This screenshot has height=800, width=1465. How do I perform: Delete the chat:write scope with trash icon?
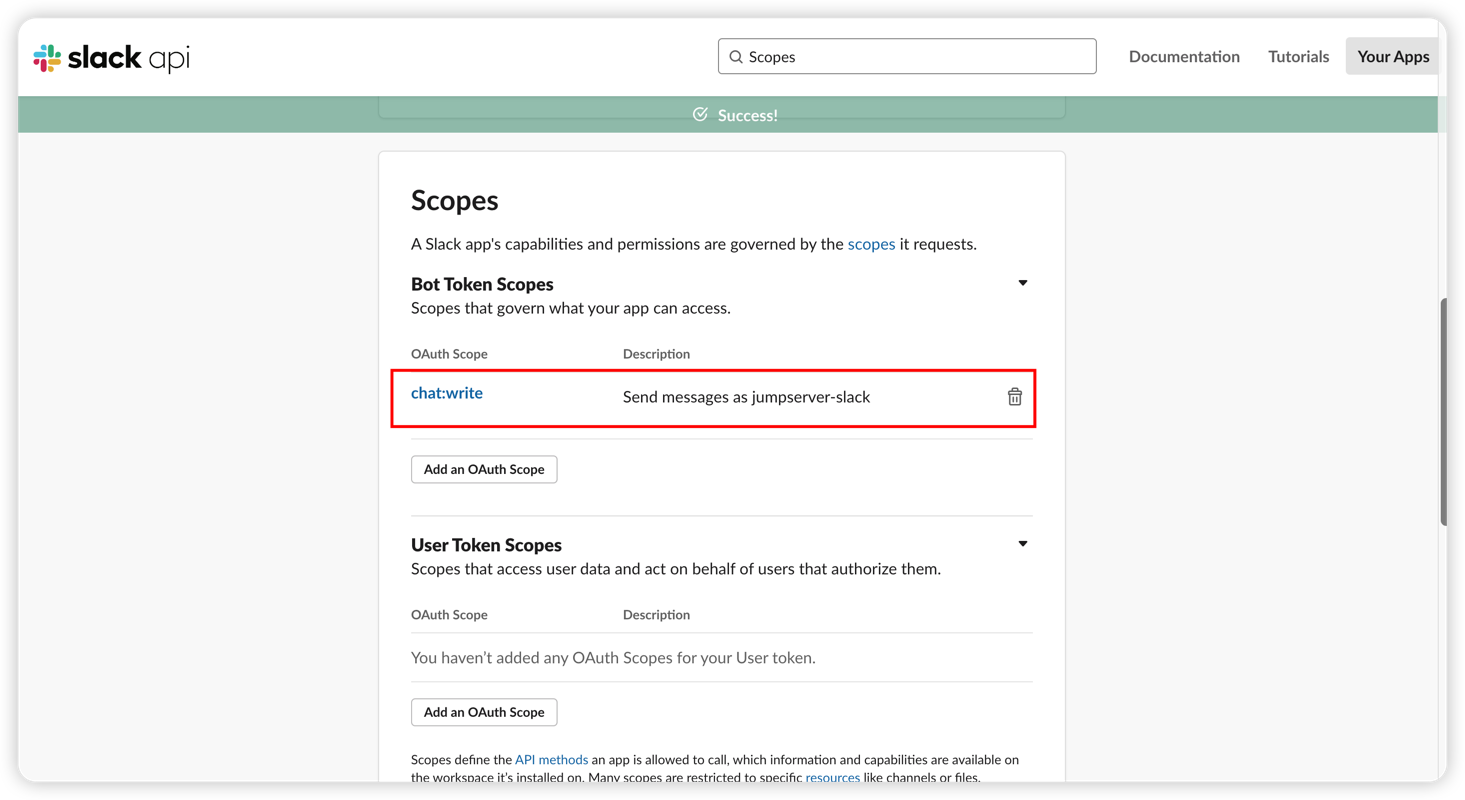1014,397
